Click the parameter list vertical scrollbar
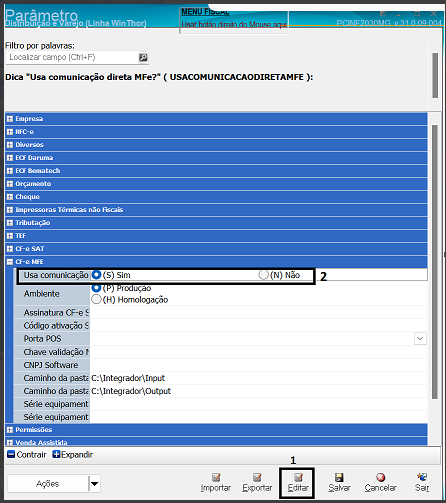This screenshot has width=446, height=503. (x=435, y=262)
